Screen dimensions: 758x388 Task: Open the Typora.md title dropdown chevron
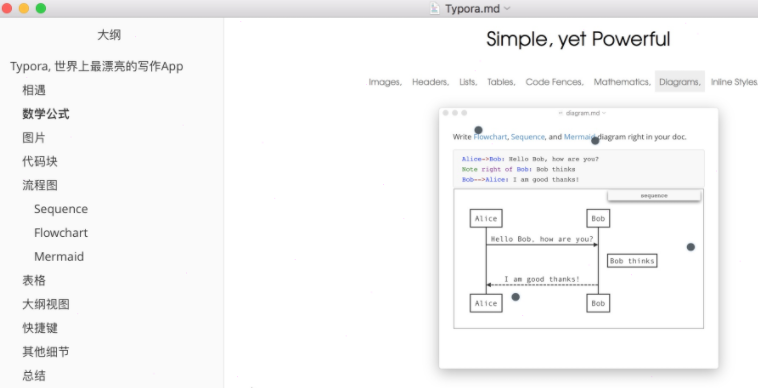pyautogui.click(x=507, y=8)
